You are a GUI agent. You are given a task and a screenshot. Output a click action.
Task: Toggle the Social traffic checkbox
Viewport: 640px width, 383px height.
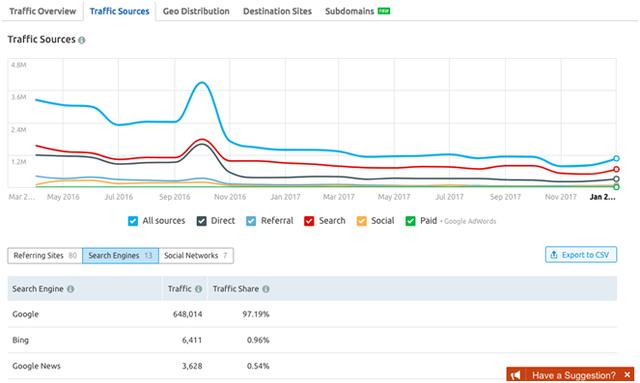click(x=362, y=221)
